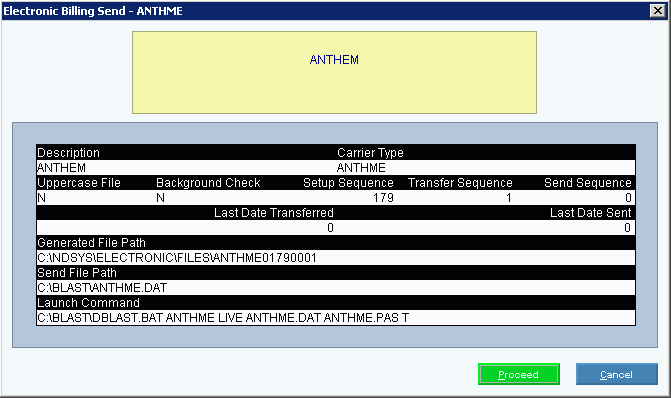Image resolution: width=671 pixels, height=398 pixels.
Task: Click the Generated File Path header
Action: (x=92, y=243)
